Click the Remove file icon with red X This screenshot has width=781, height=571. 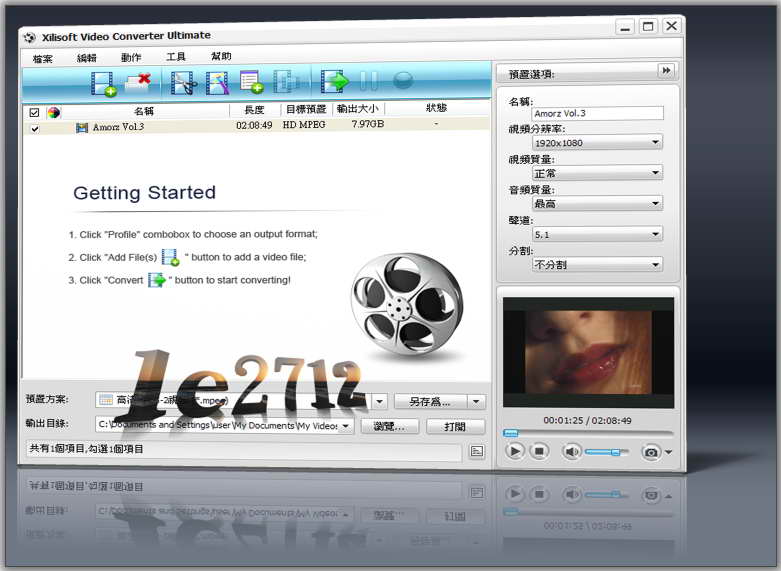(x=138, y=82)
